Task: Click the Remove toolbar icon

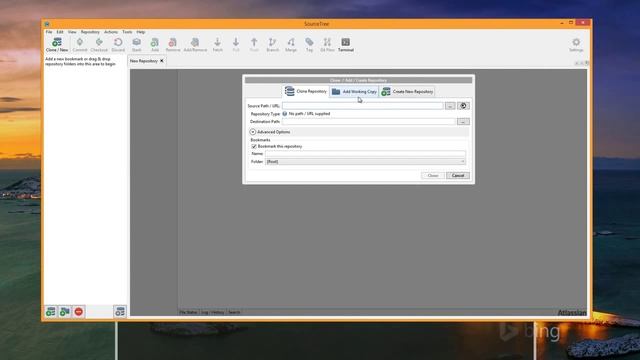Action: 173,44
